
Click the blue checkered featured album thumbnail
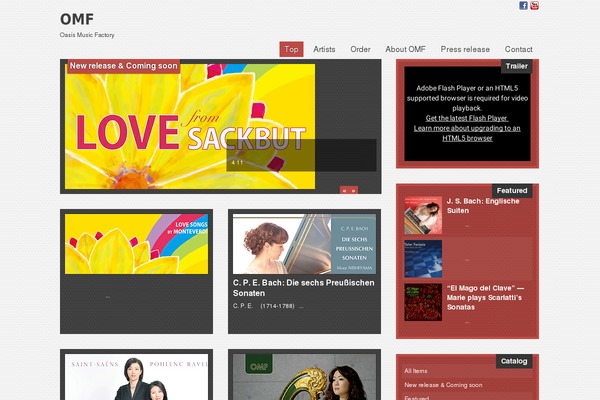tap(423, 259)
